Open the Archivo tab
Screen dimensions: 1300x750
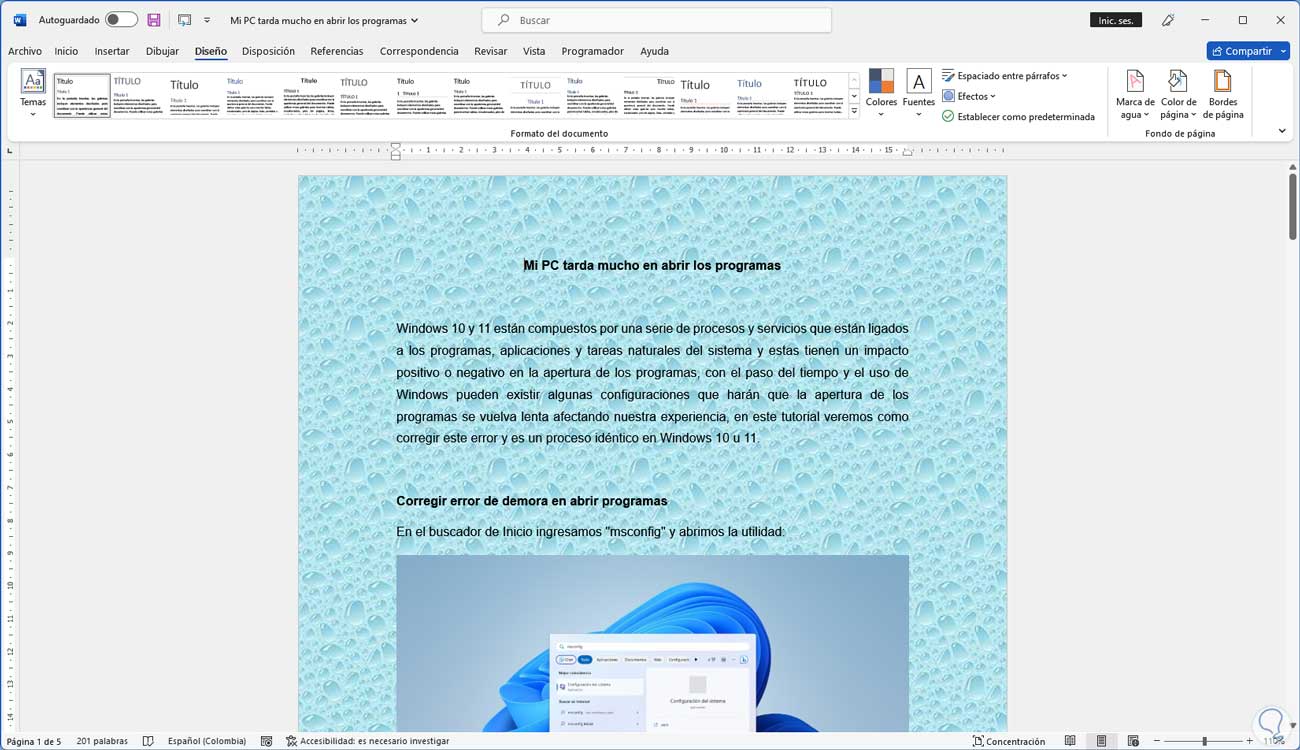(25, 51)
